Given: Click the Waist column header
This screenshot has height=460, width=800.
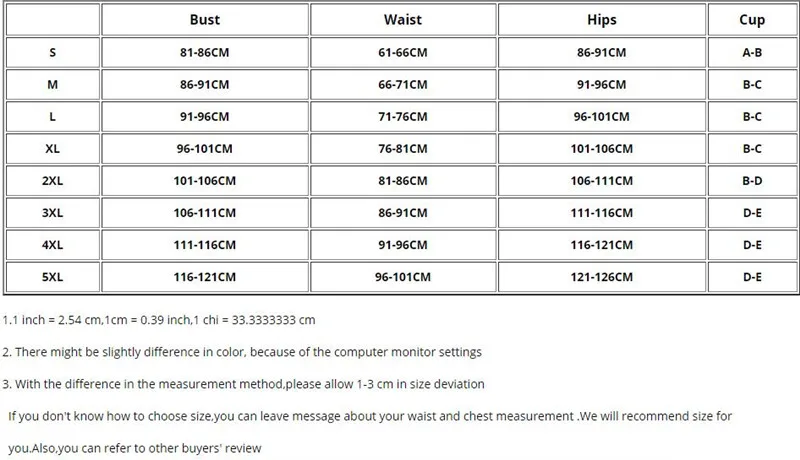Looking at the screenshot, I should pos(403,19).
